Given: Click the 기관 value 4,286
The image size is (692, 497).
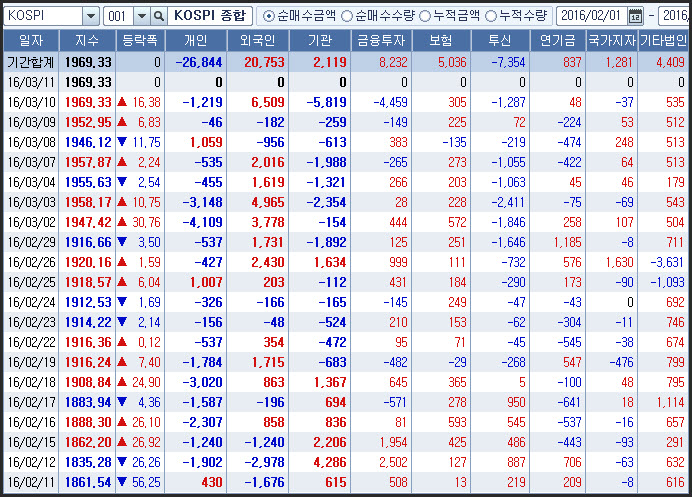Looking at the screenshot, I should click(x=330, y=462).
